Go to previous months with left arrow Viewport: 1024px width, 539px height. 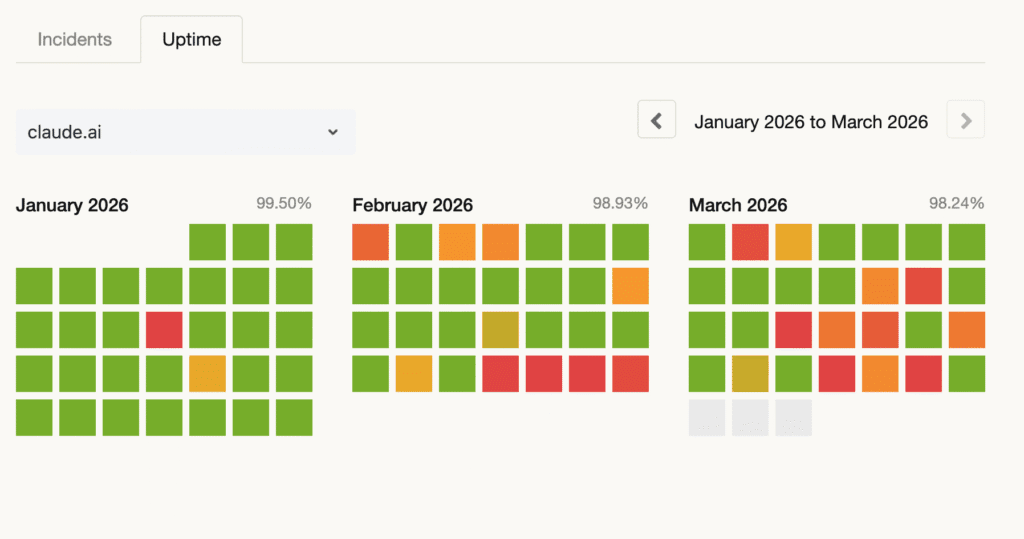click(656, 121)
